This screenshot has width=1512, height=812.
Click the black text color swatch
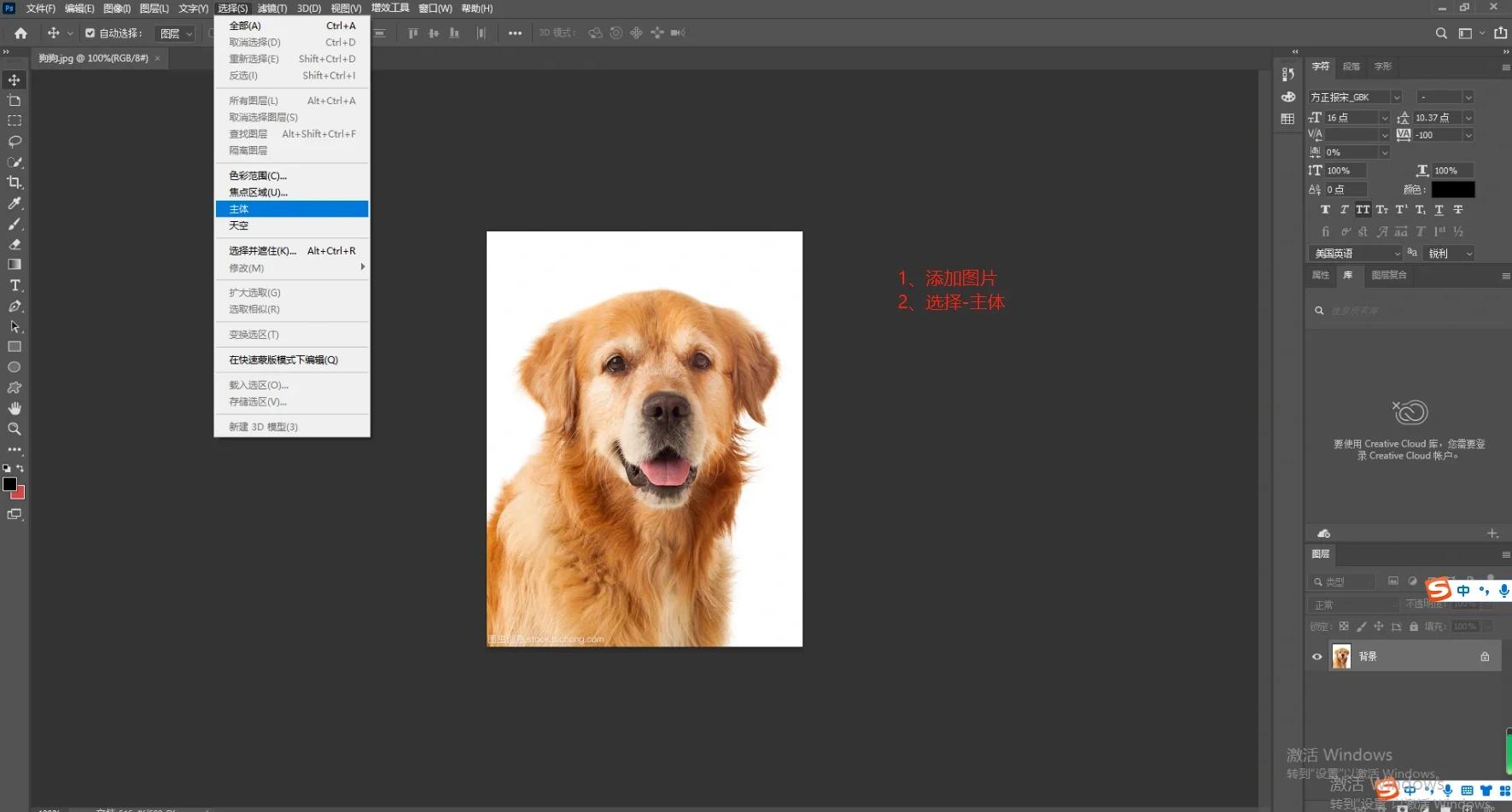pos(1452,190)
